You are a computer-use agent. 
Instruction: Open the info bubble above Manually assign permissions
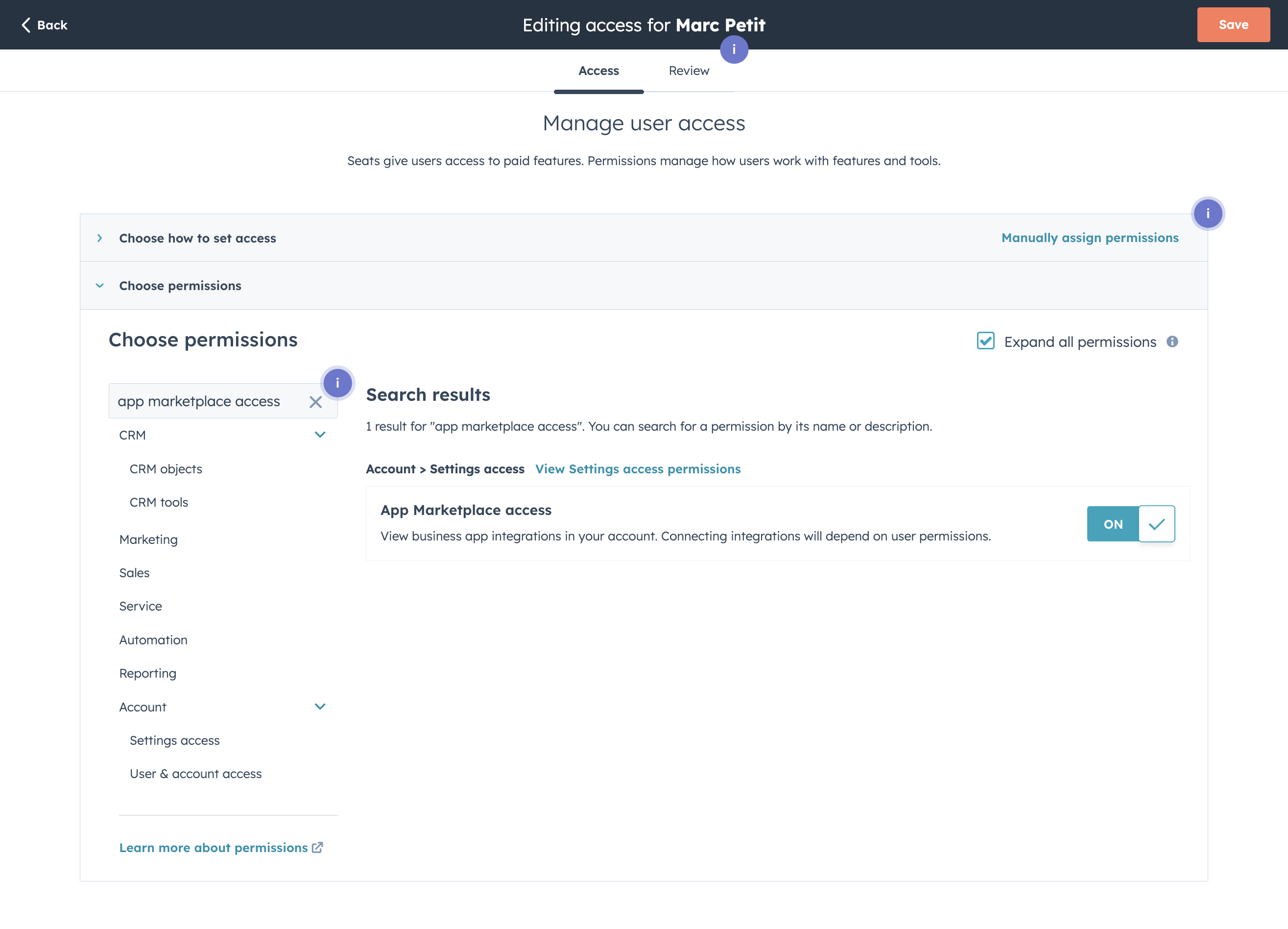pos(1207,214)
